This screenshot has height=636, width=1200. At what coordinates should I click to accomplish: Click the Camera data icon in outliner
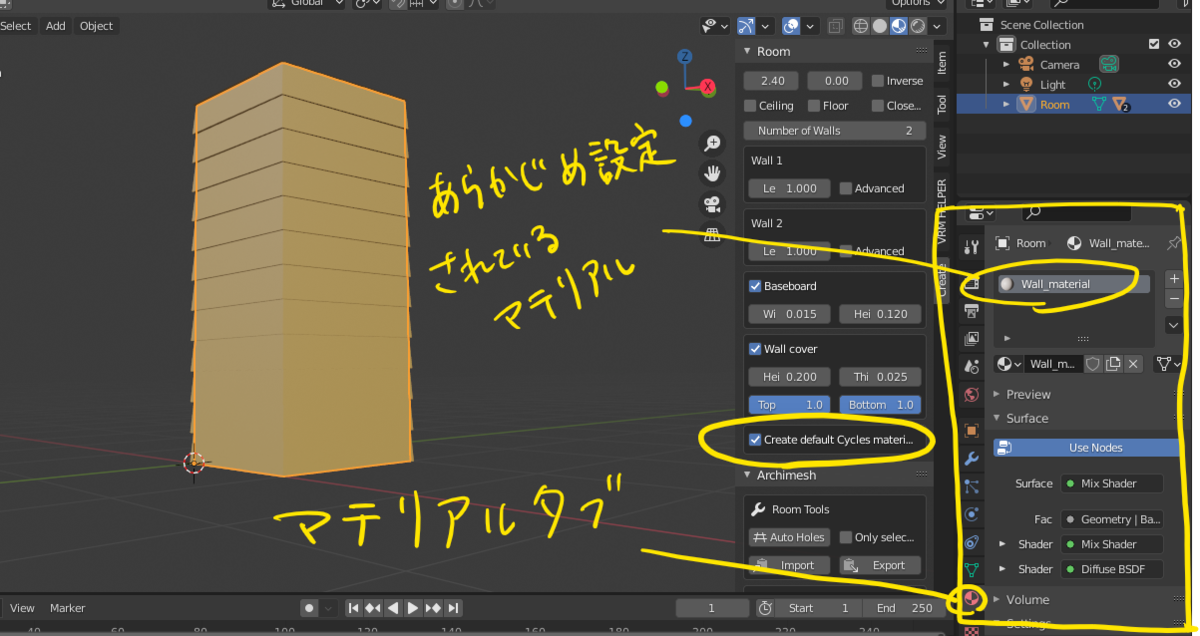[1109, 64]
